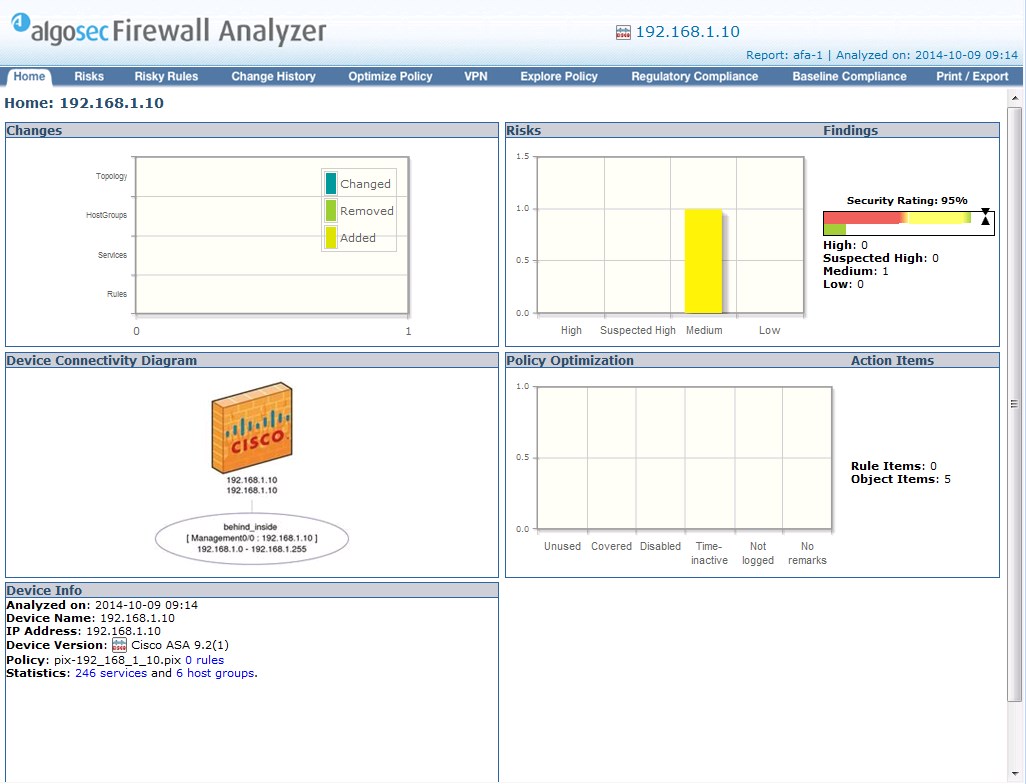Click the Security Rating: 95% label

coord(907,200)
